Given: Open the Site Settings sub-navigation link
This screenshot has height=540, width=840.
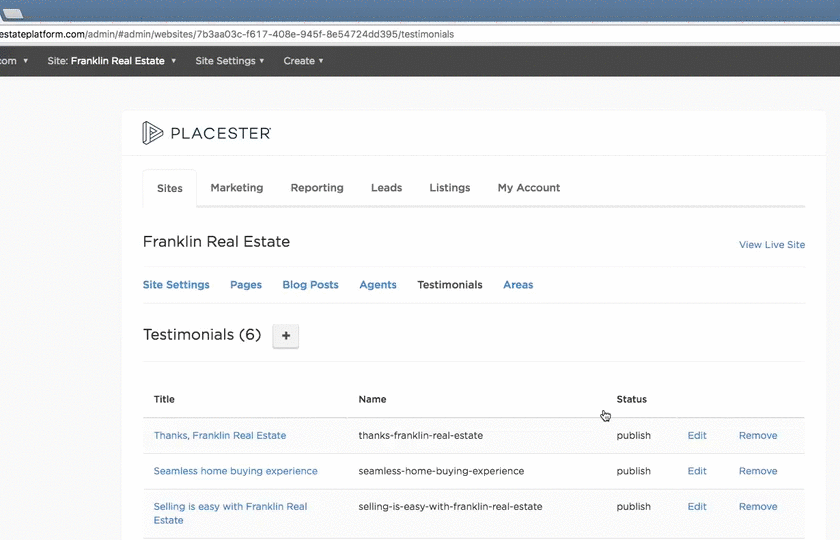Looking at the screenshot, I should coord(176,284).
